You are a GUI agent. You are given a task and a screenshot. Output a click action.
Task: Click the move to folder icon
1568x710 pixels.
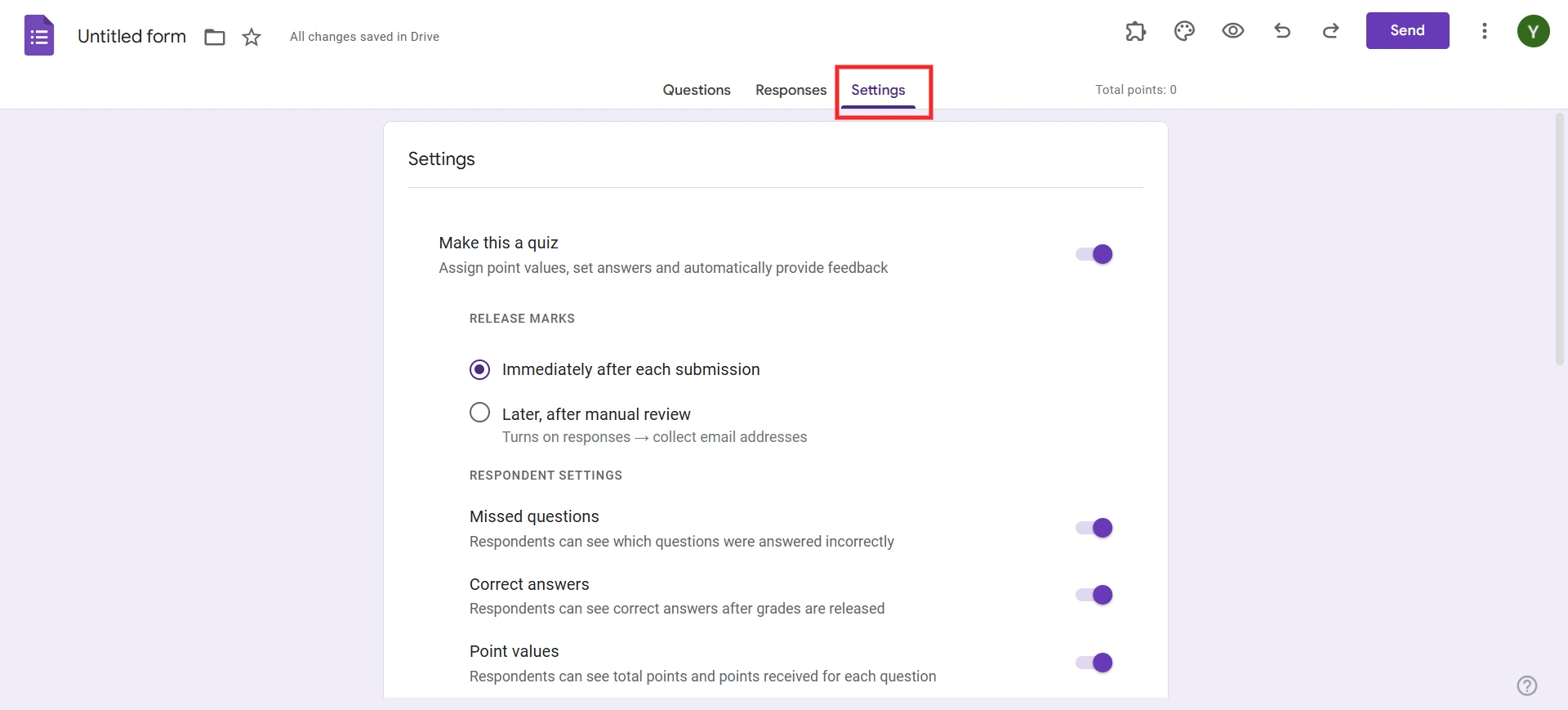click(215, 37)
